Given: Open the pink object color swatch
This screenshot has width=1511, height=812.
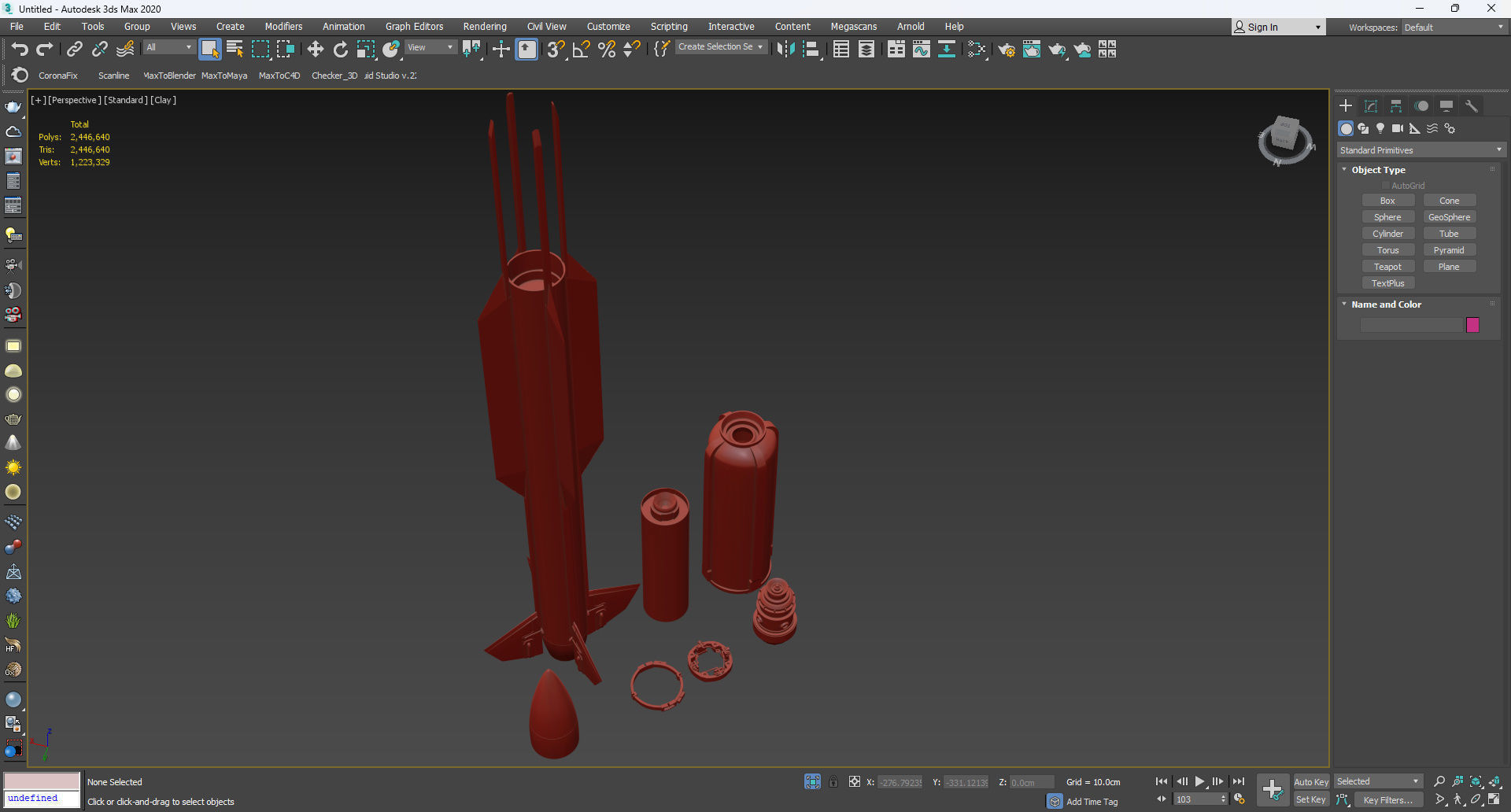Looking at the screenshot, I should [1472, 325].
